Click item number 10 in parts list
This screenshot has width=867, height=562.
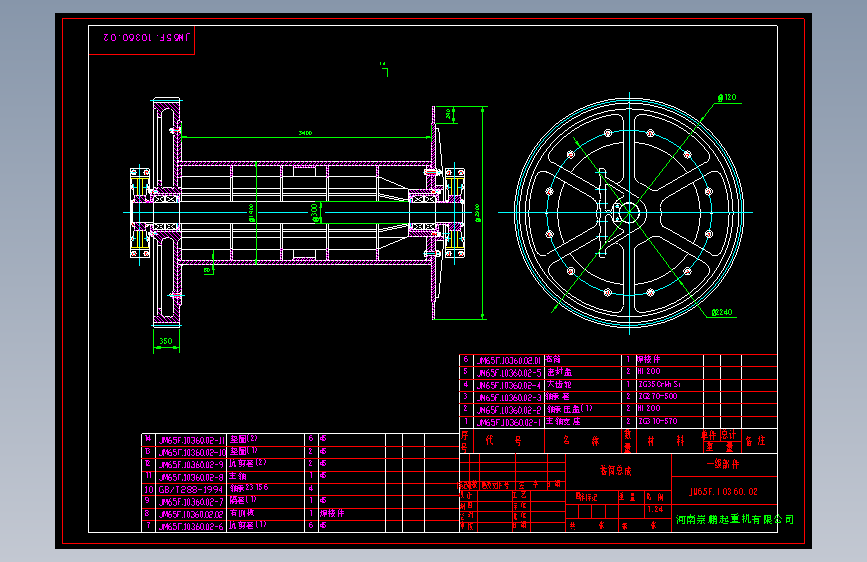[x=149, y=490]
